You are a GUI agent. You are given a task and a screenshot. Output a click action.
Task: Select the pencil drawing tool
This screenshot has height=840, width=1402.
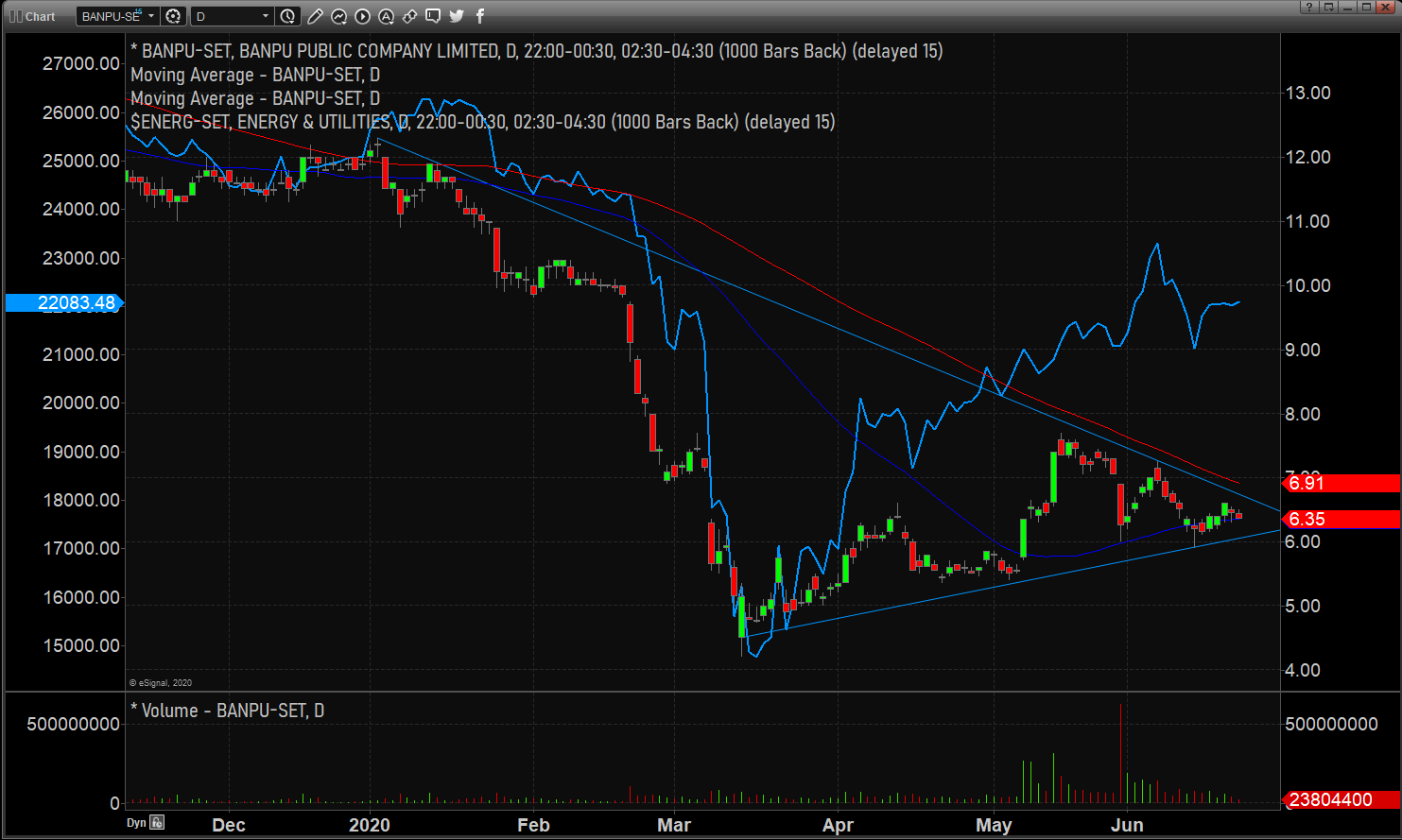click(315, 16)
